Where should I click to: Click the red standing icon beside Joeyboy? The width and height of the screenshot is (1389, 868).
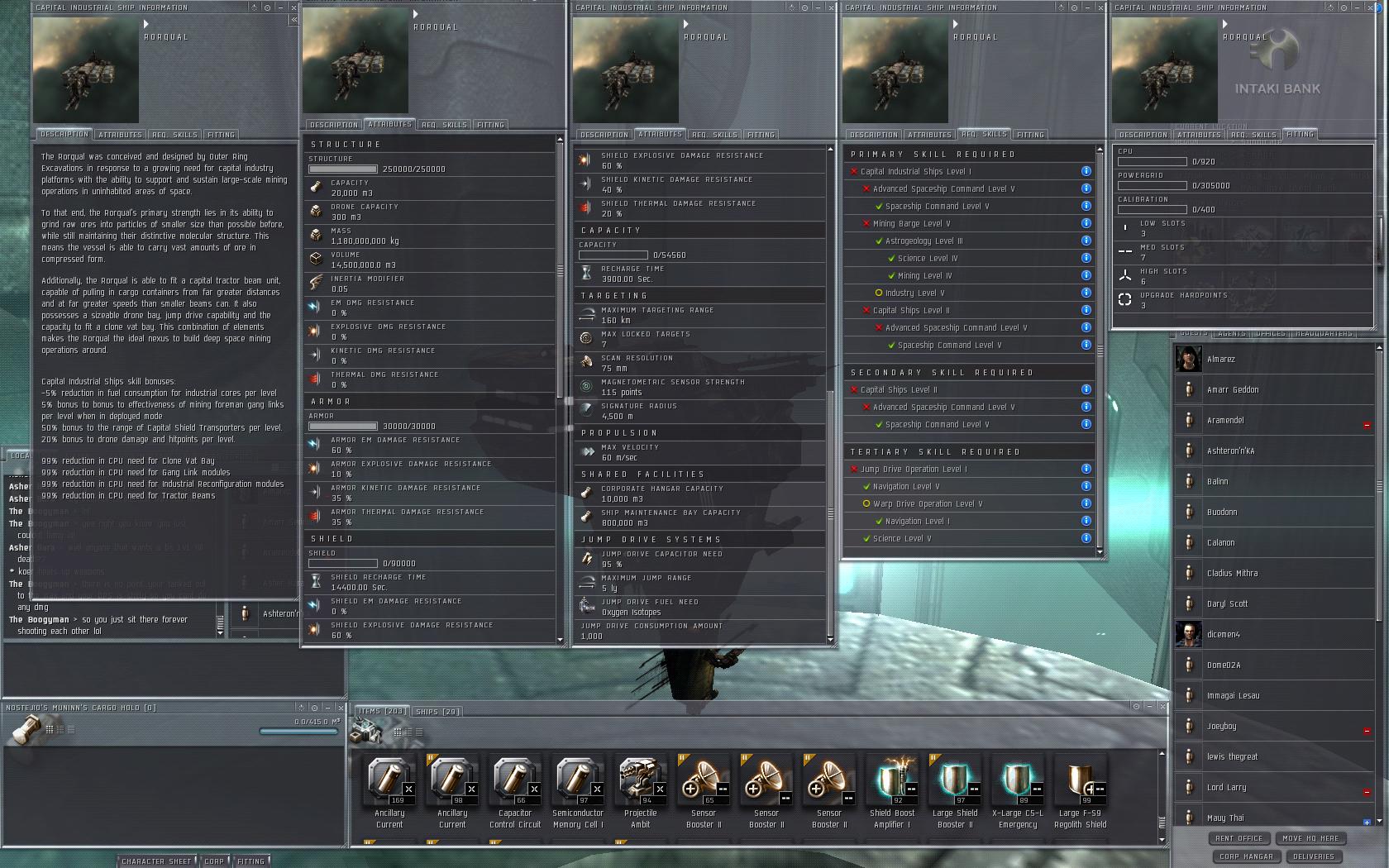click(x=1367, y=731)
